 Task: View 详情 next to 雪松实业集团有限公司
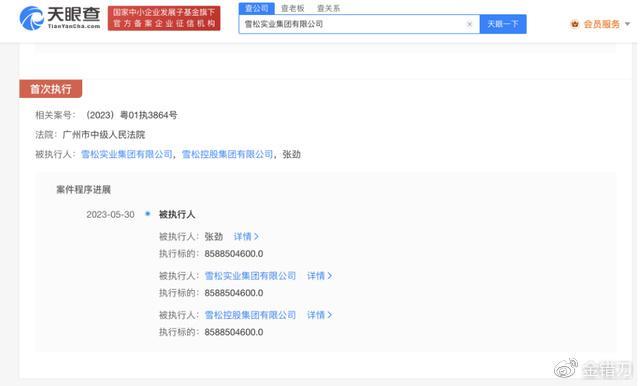click(x=320, y=276)
